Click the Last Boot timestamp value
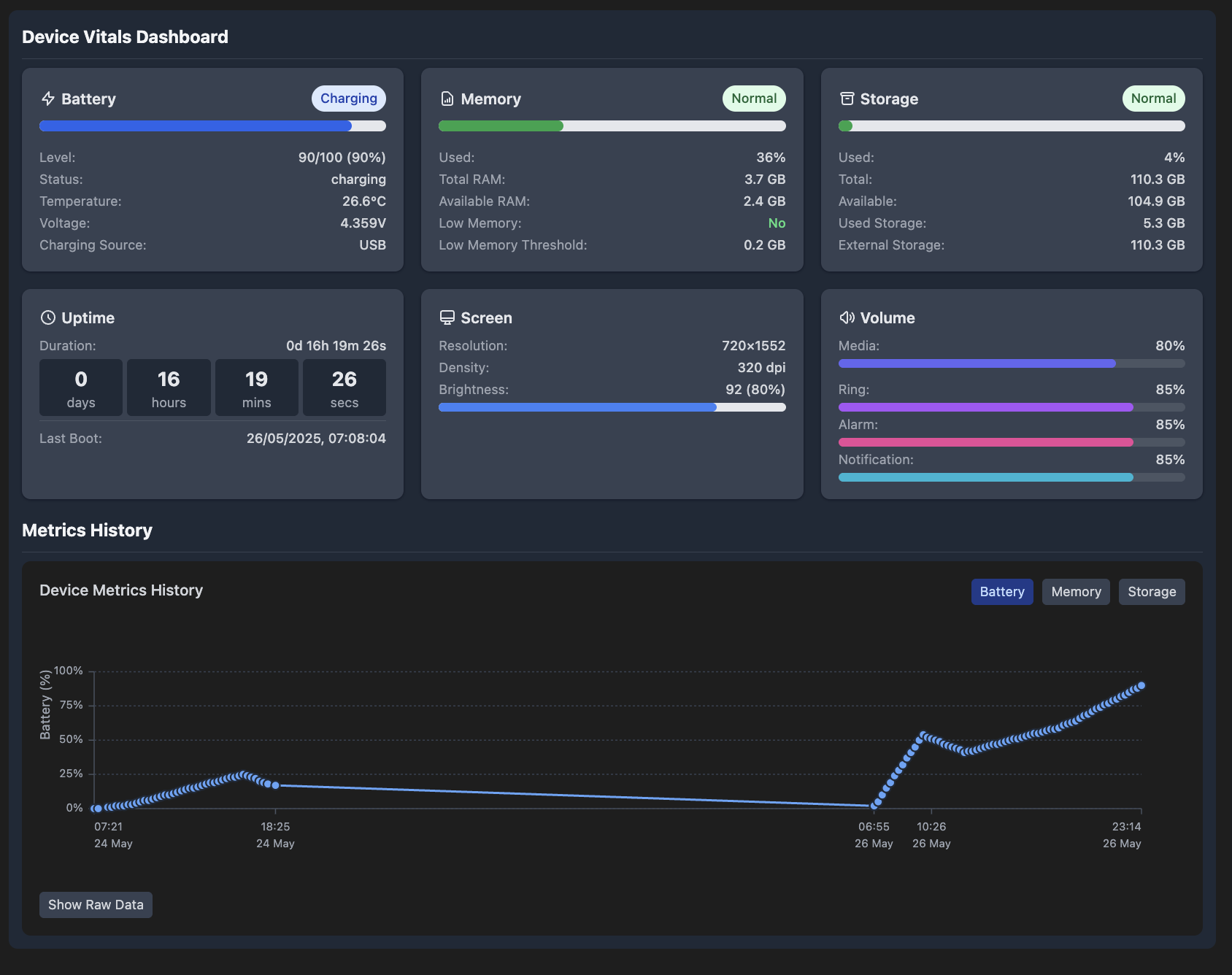Screen dimensions: 1232x975 (315, 438)
